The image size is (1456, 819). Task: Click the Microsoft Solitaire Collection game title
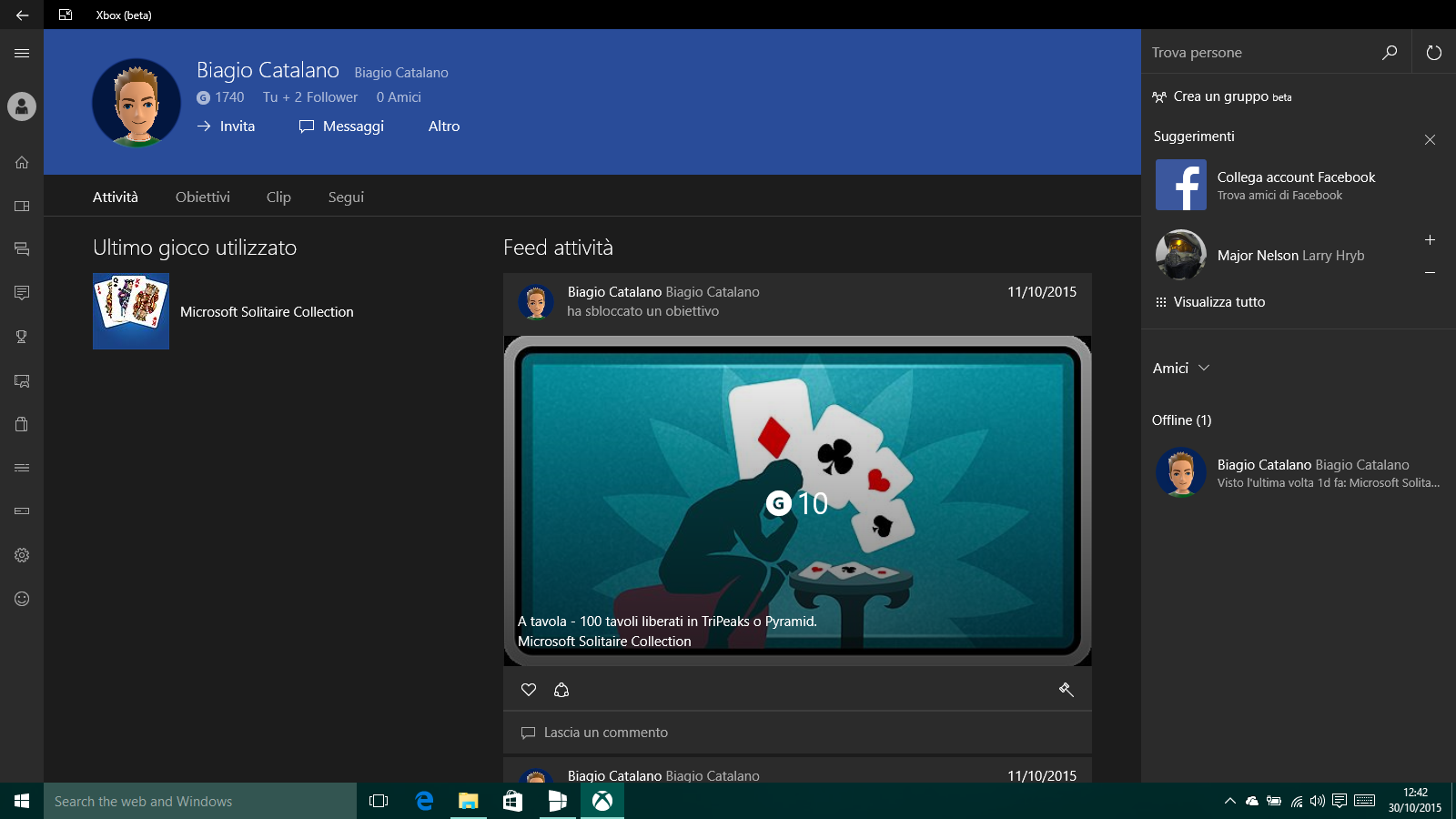point(267,311)
